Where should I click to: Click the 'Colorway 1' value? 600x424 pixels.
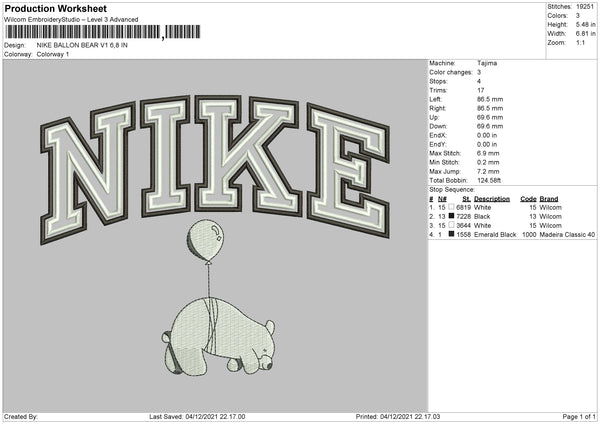point(53,54)
